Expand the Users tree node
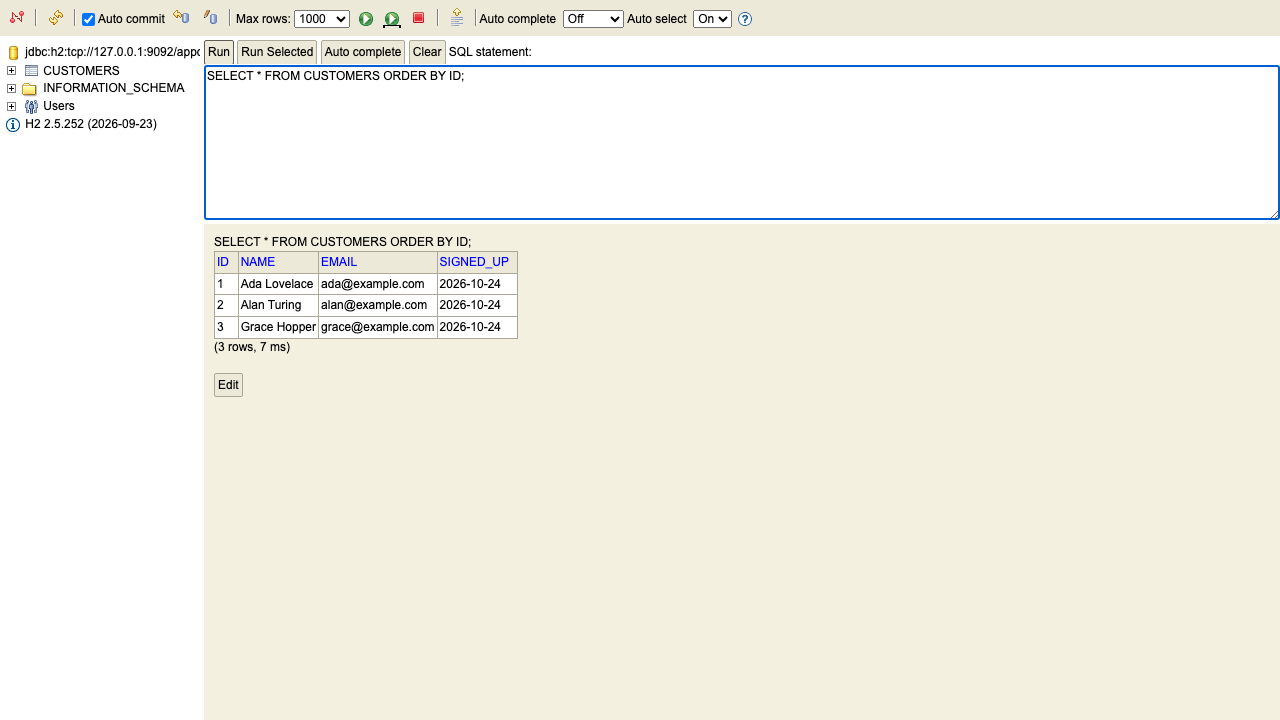This screenshot has height=720, width=1280. [x=12, y=106]
